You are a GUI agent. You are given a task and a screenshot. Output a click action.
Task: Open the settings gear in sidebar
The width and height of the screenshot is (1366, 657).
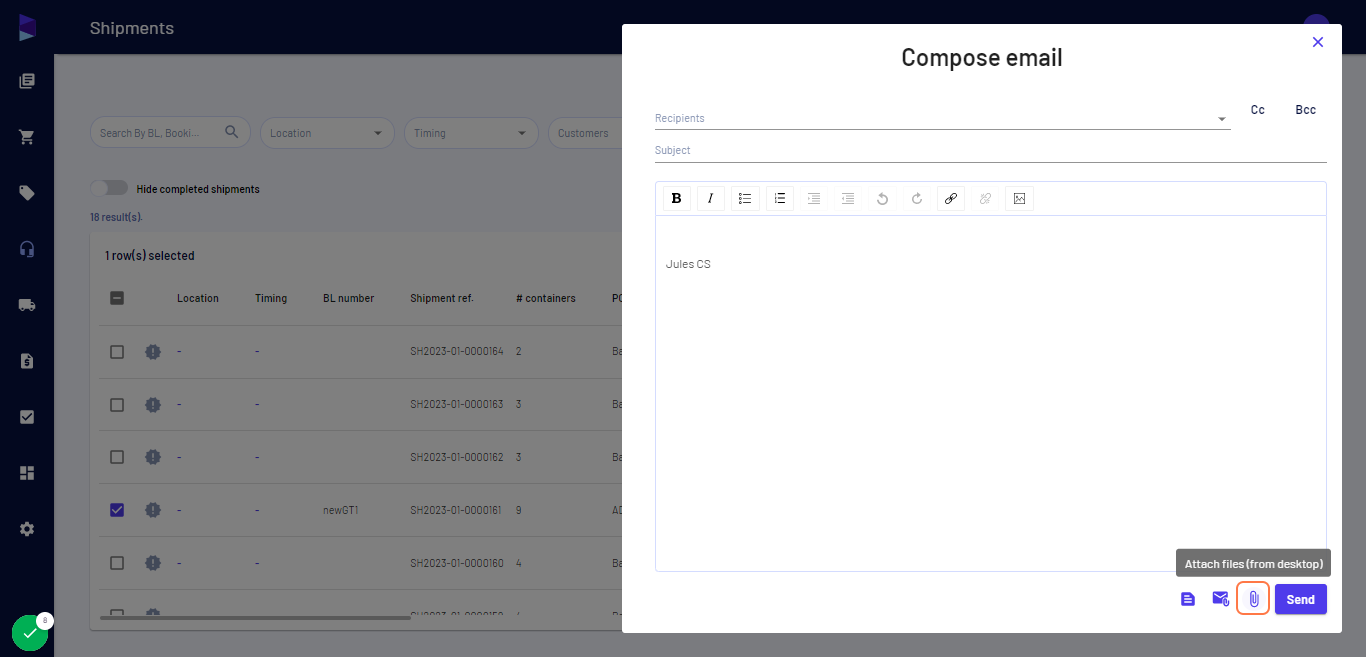[x=27, y=529]
